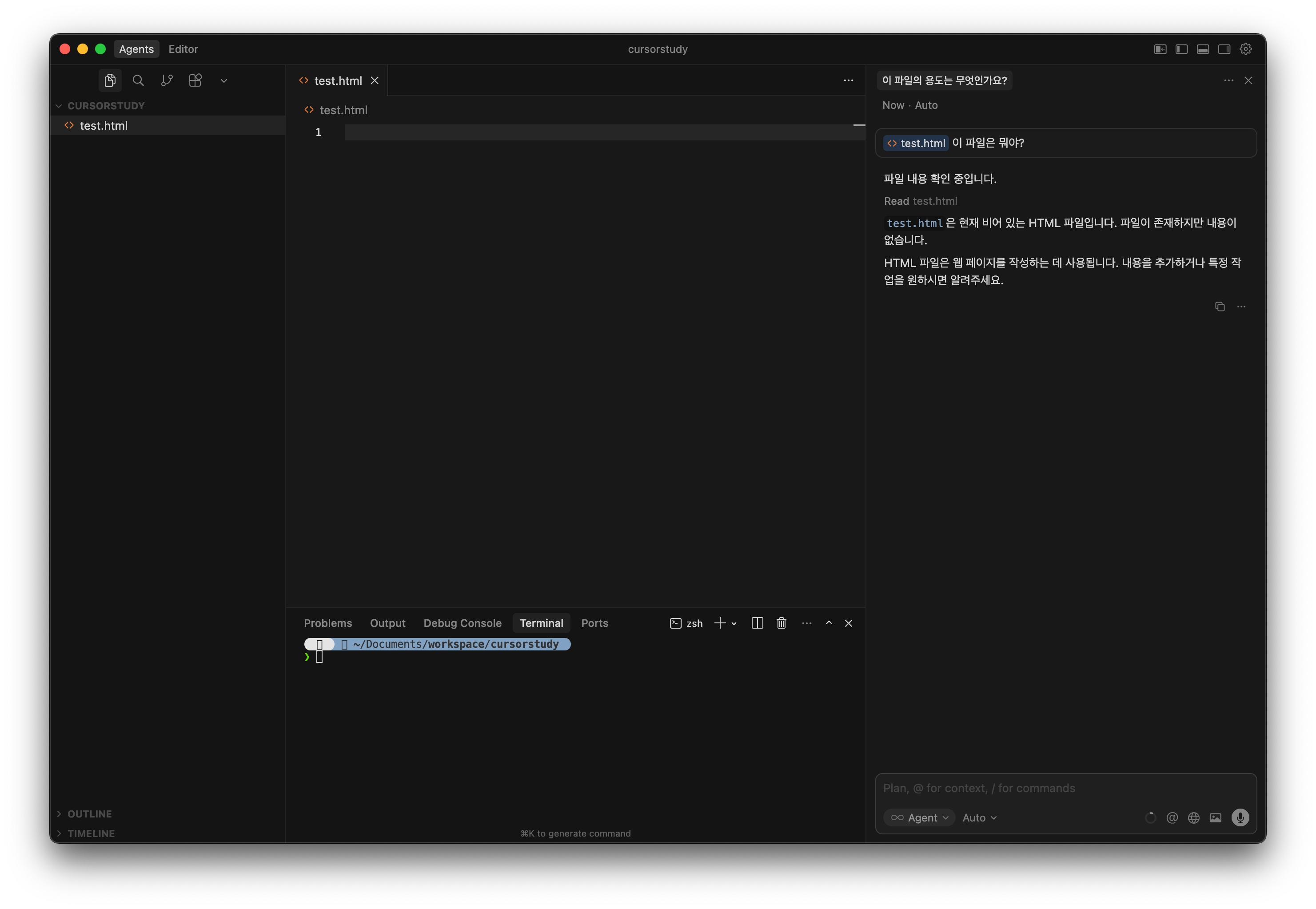Switch to the Editor view button
1316x909 pixels.
pyautogui.click(x=183, y=49)
